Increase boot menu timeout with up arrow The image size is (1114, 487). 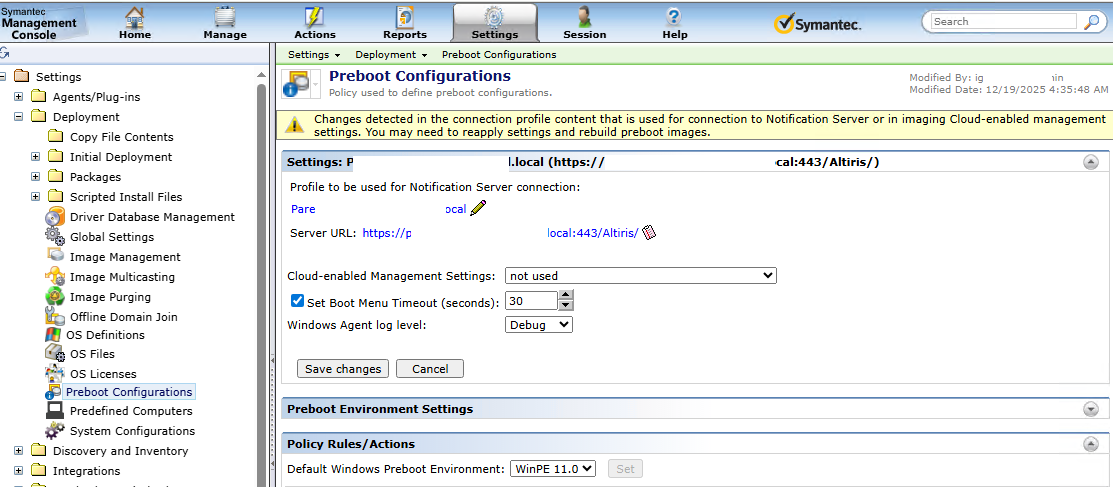coord(566,295)
